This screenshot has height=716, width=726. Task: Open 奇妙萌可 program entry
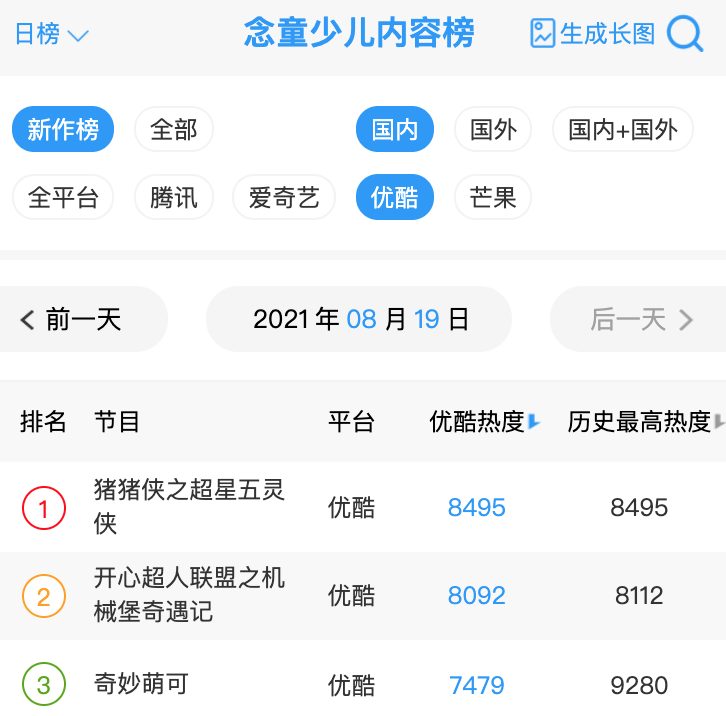[x=141, y=684]
